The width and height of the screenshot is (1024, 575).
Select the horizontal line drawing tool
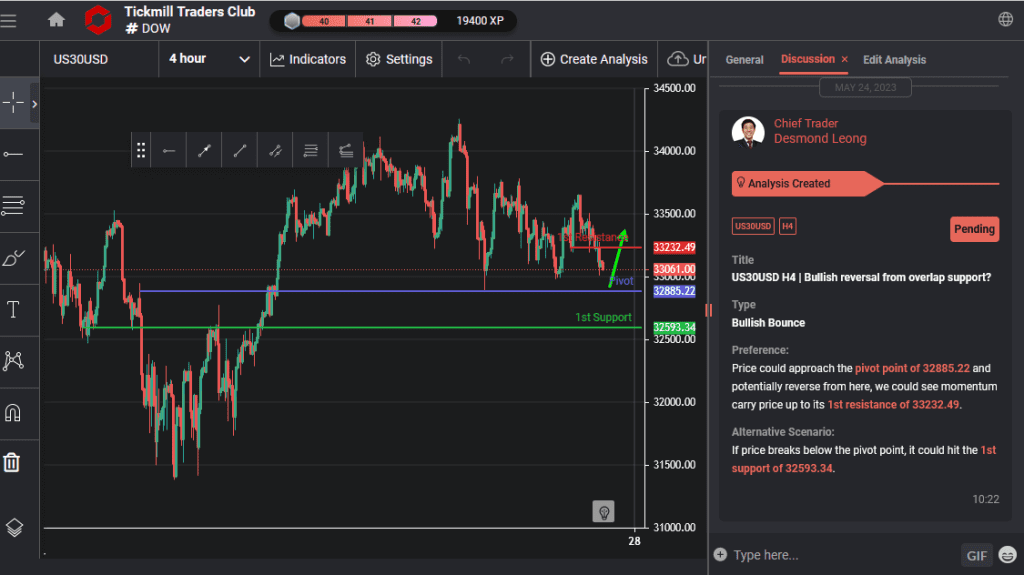13,154
